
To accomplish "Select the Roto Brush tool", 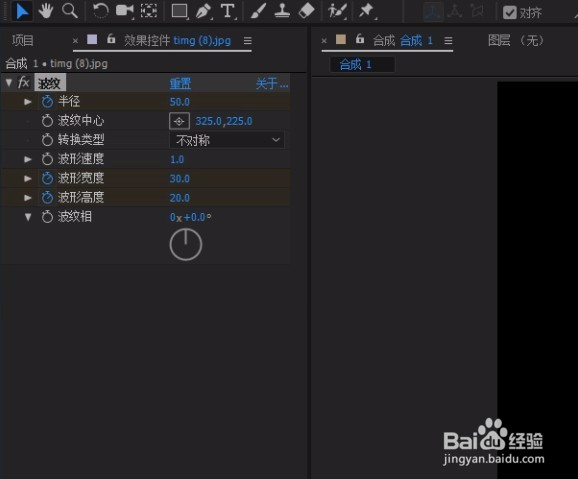I will (337, 11).
